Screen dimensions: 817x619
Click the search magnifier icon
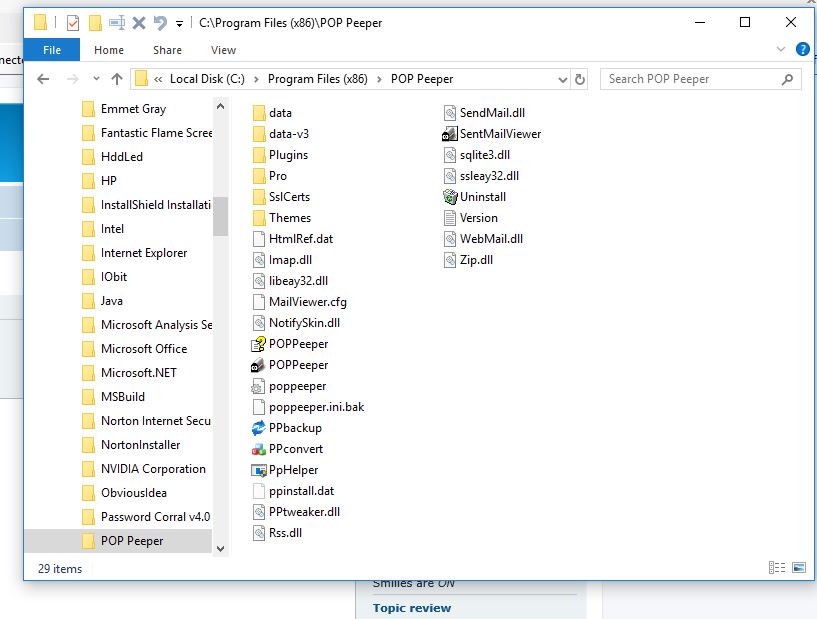787,79
